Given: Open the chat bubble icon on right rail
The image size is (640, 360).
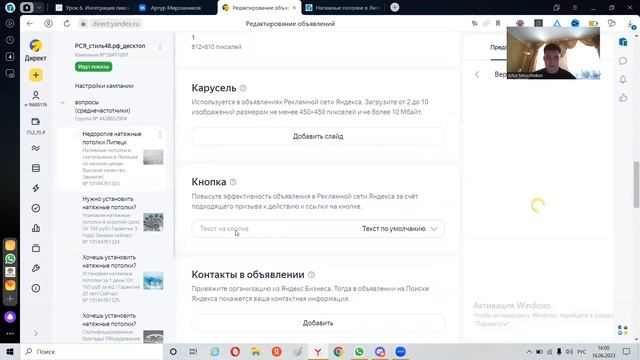Looking at the screenshot, I should click(x=623, y=61).
